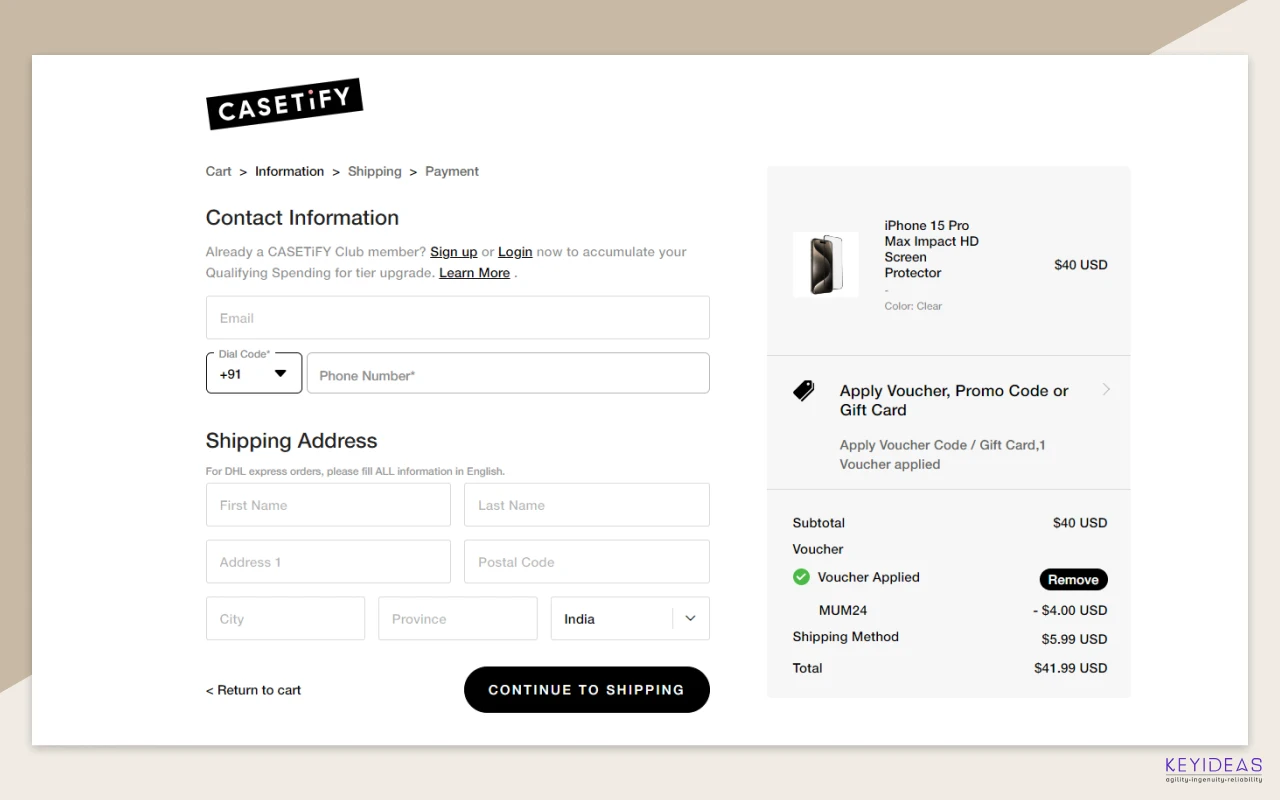Focus the Email input field
This screenshot has height=800, width=1280.
pos(458,318)
